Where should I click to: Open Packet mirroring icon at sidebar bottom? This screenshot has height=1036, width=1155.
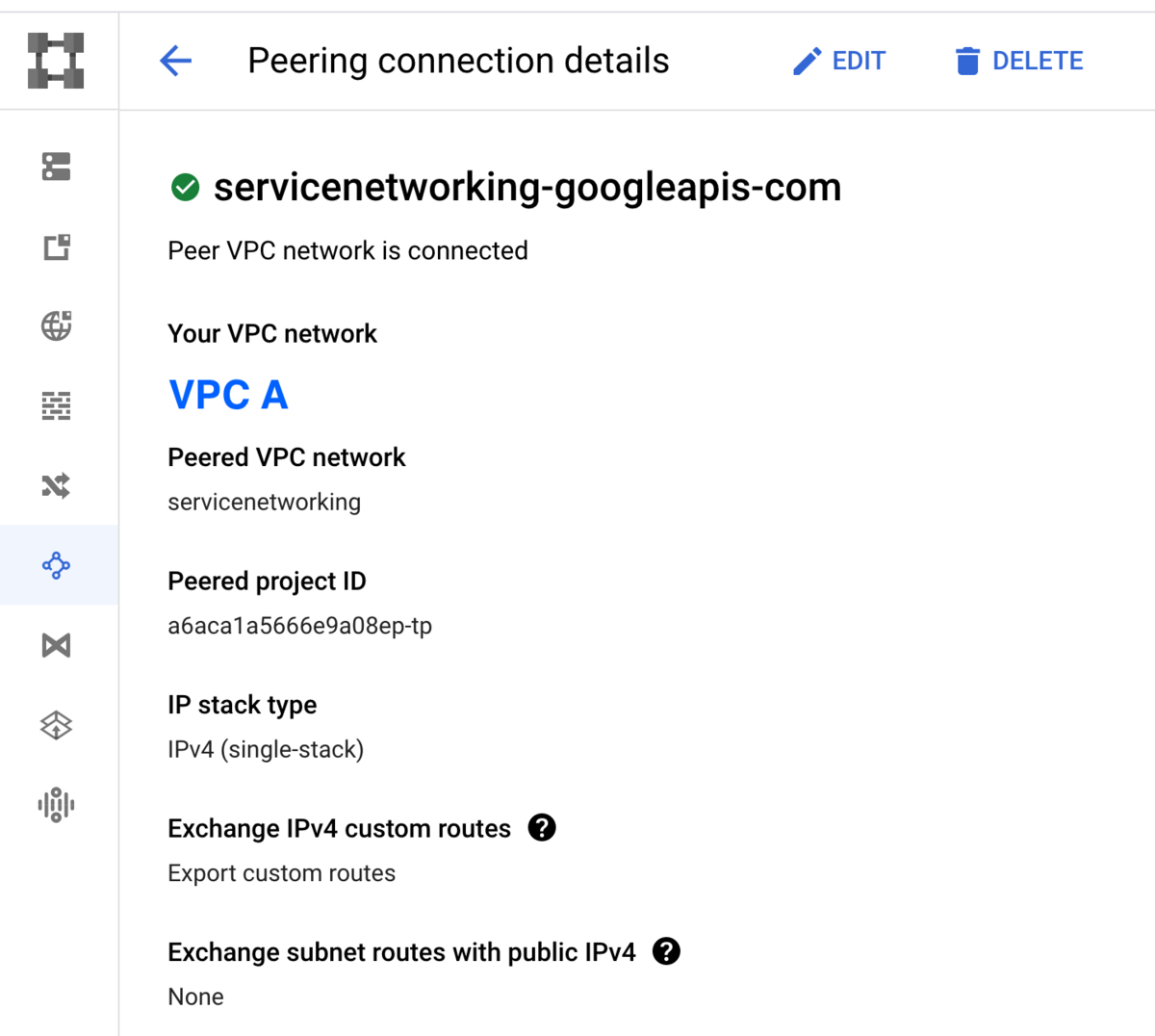tap(56, 805)
